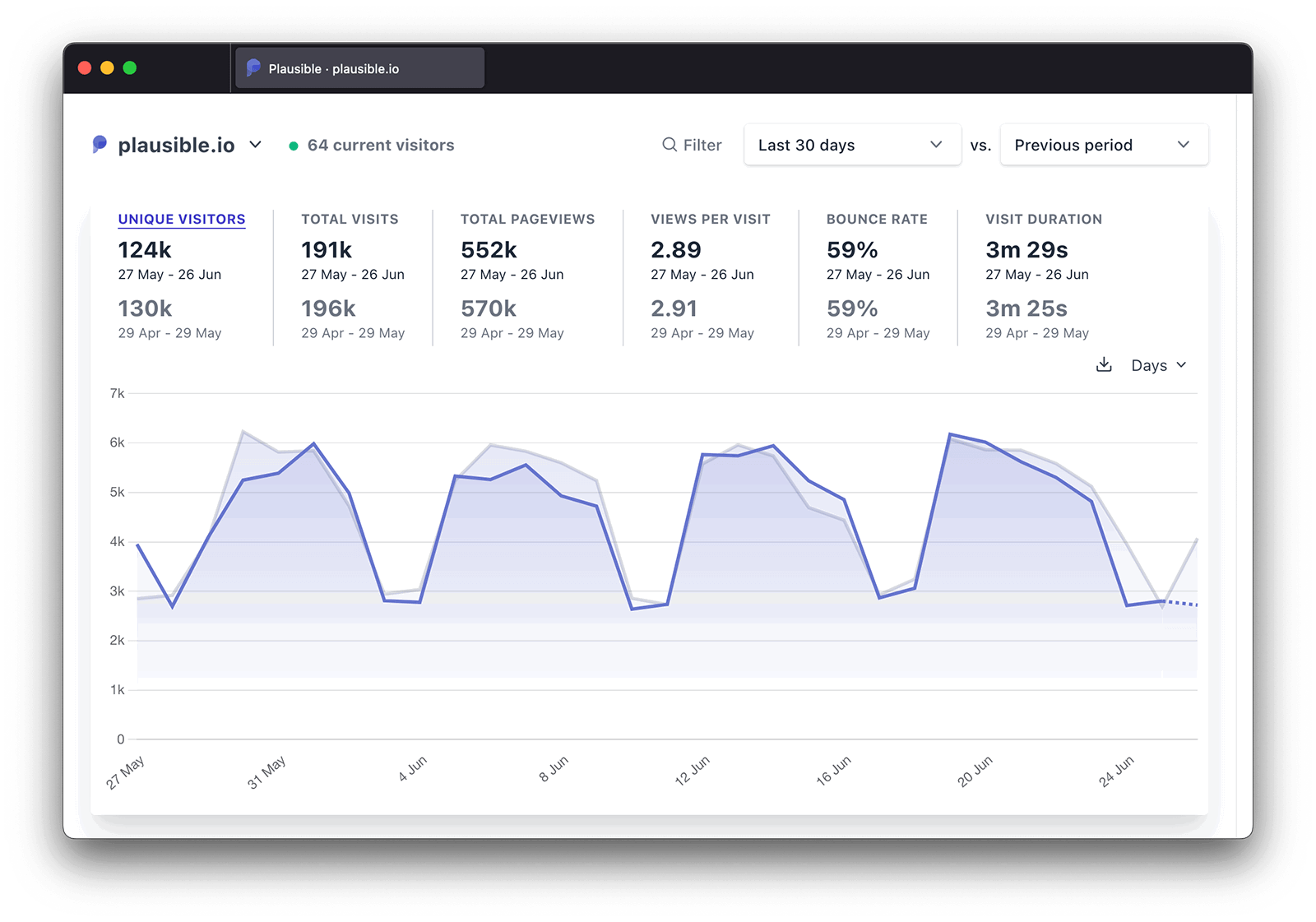Click the 64 current visitors link
Viewport: 1316px width, 922px height.
click(380, 145)
